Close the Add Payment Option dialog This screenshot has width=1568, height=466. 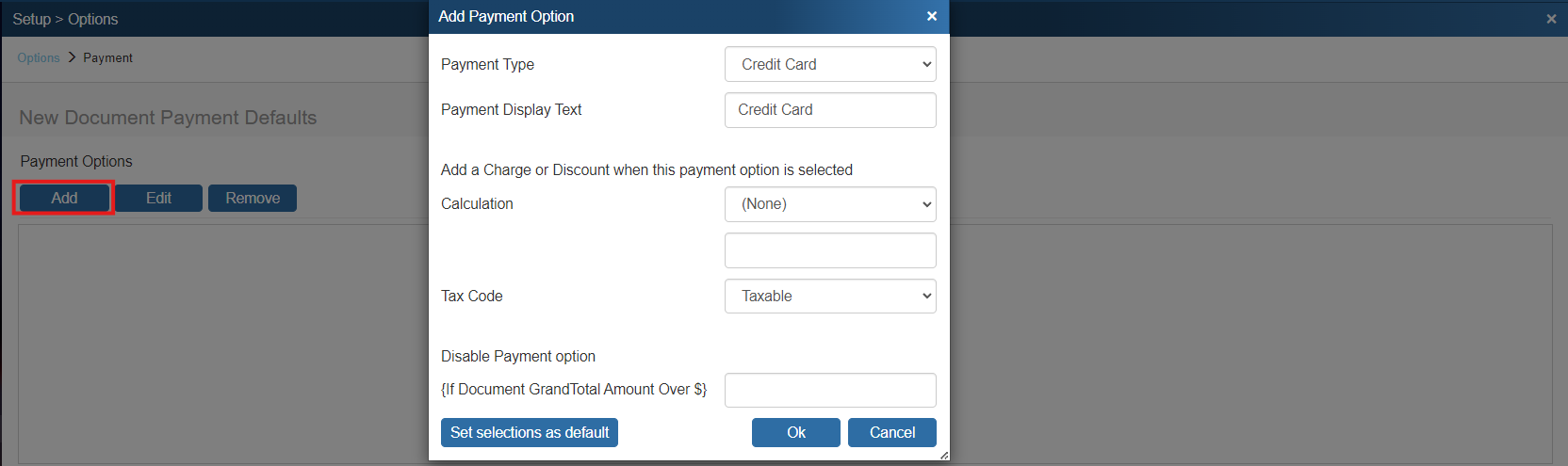click(x=931, y=16)
